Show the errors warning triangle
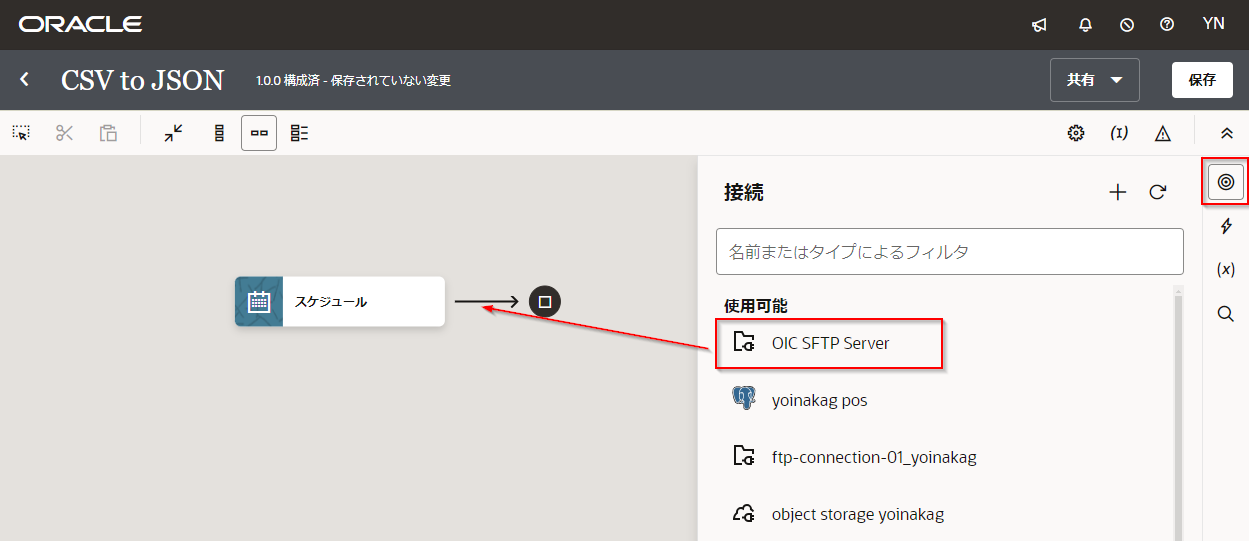Viewport: 1249px width, 541px height. 1162,133
